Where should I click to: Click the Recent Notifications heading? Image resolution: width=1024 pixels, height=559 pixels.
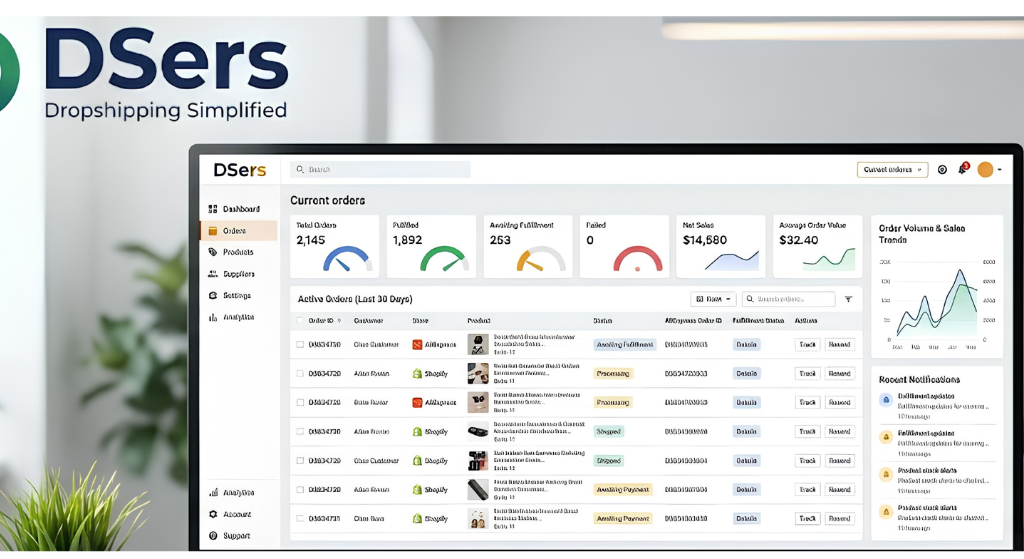[920, 379]
